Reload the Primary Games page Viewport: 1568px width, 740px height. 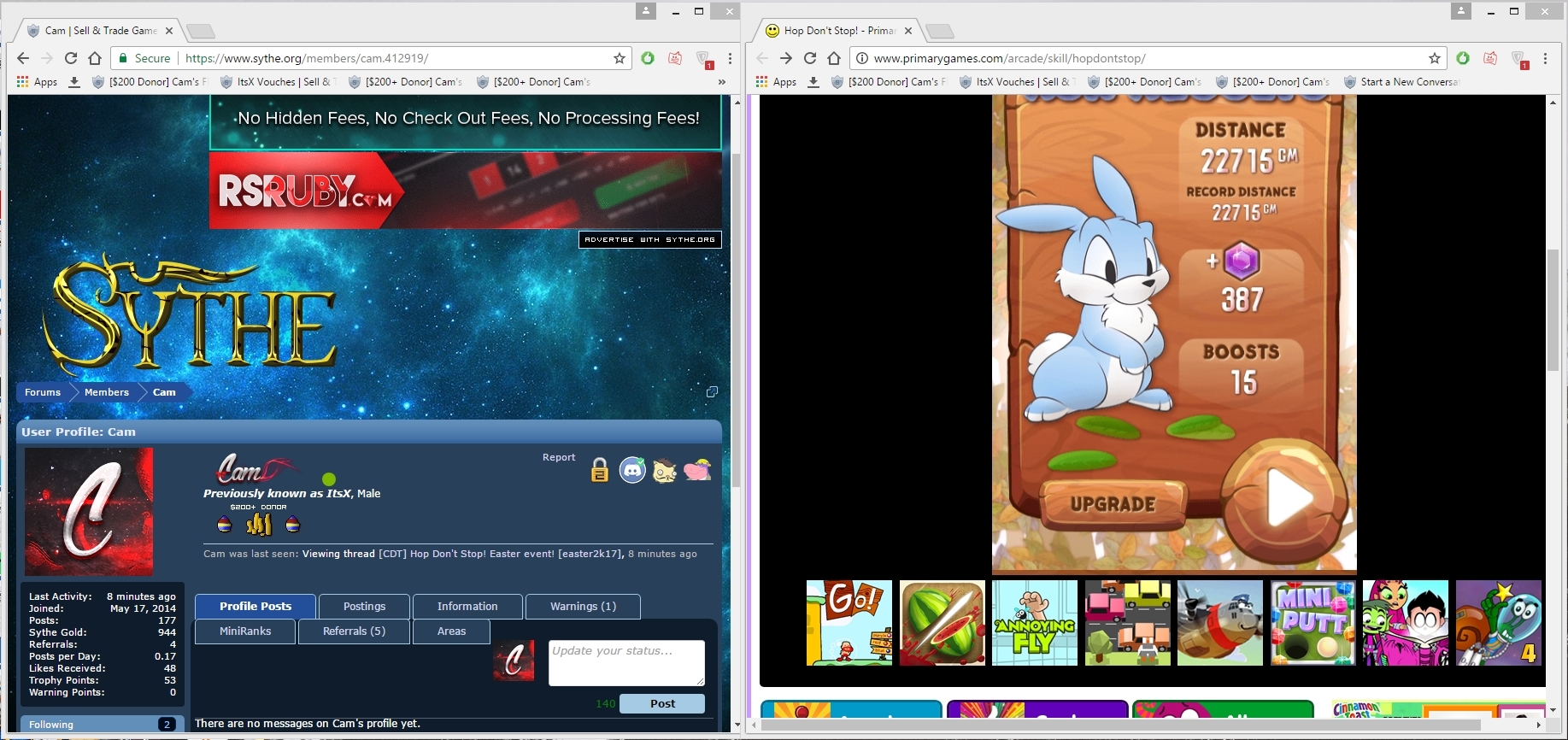pos(810,58)
